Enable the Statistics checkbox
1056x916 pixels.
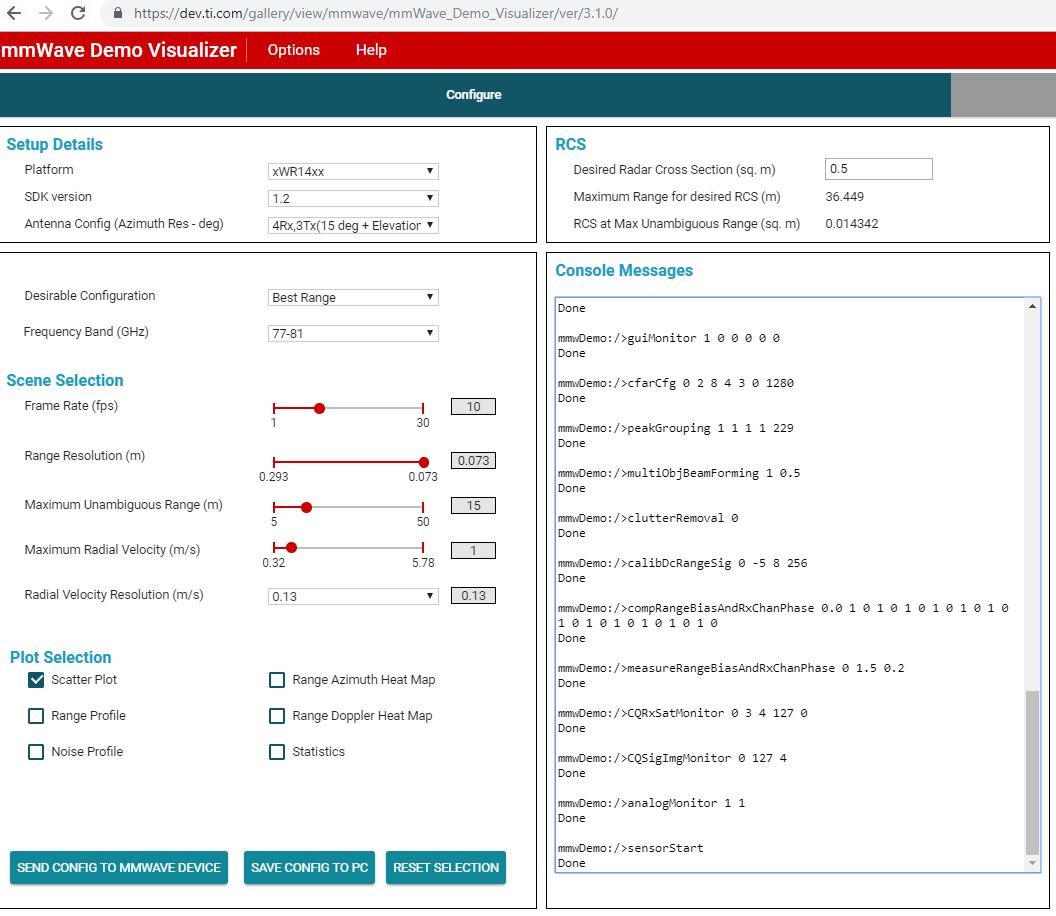(x=277, y=752)
